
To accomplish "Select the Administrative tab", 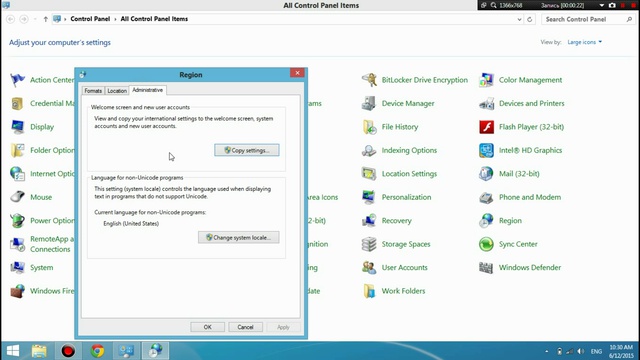I will (147, 90).
